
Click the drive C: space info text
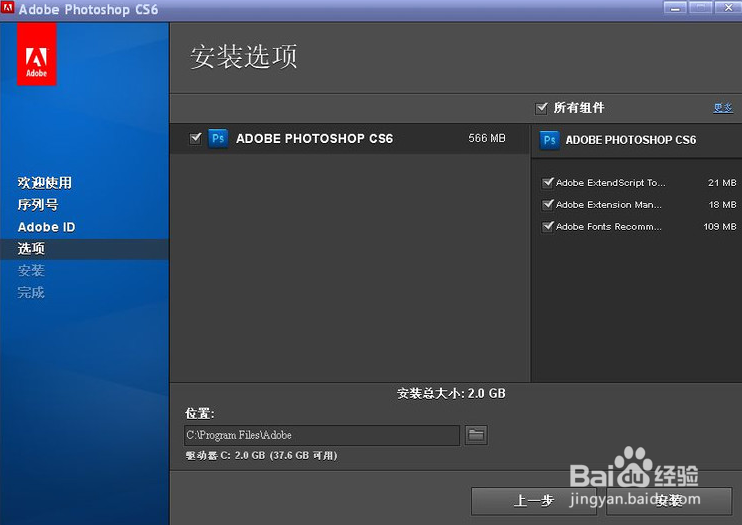click(x=261, y=455)
